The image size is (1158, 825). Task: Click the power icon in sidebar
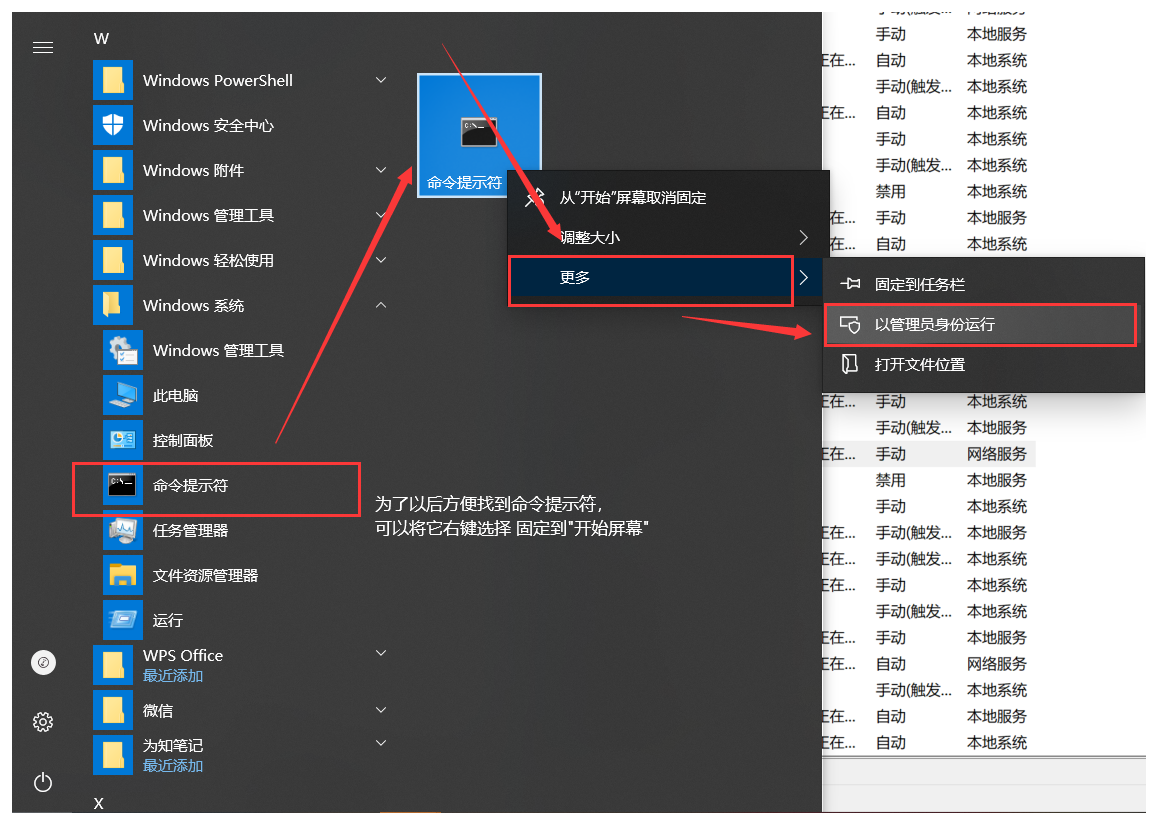pos(43,781)
